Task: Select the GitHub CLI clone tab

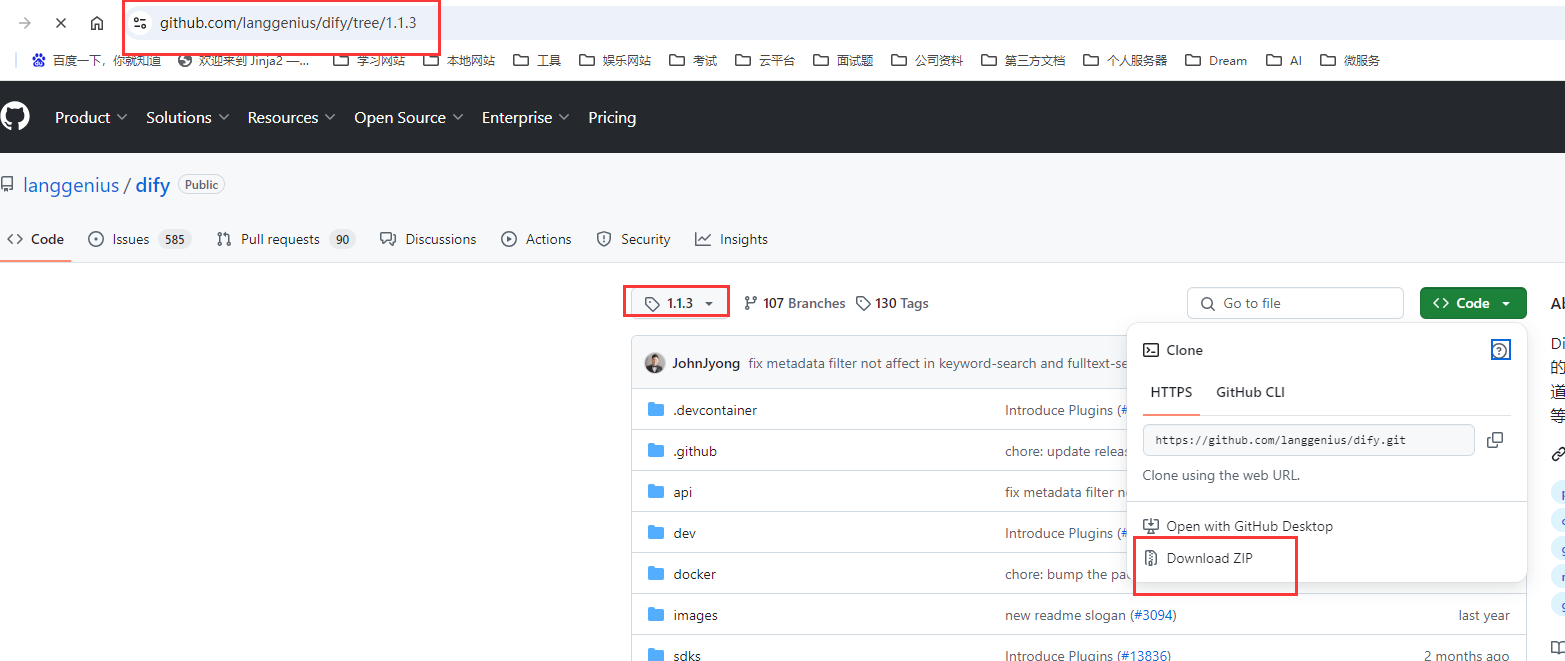Action: click(1250, 392)
